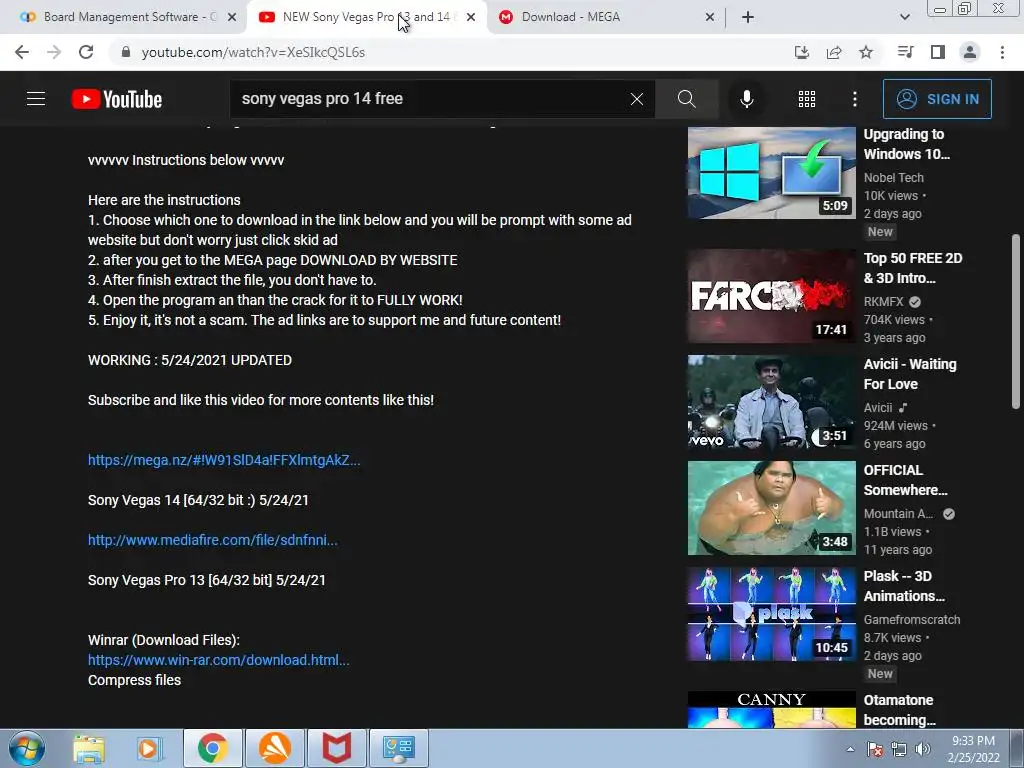The width and height of the screenshot is (1024, 768).
Task: Launch media player from taskbar
Action: click(151, 748)
